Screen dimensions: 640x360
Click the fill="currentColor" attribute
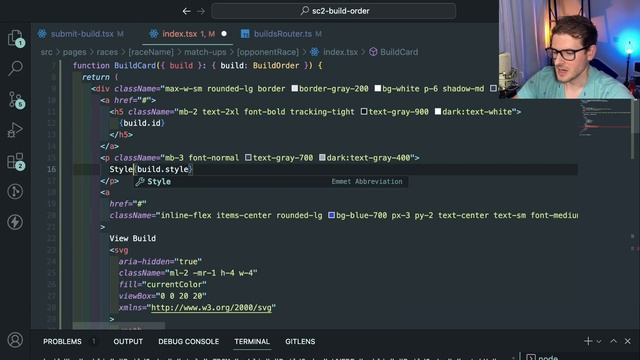click(163, 284)
